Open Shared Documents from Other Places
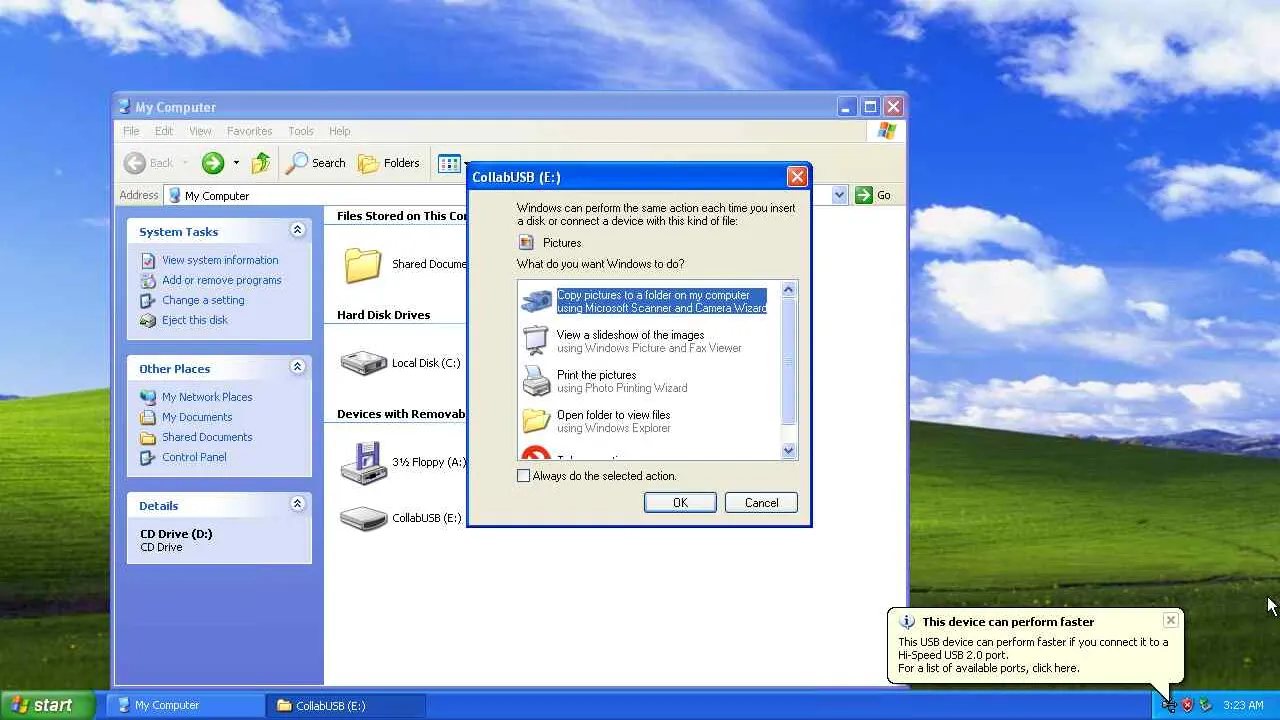The width and height of the screenshot is (1280, 720). click(x=207, y=437)
